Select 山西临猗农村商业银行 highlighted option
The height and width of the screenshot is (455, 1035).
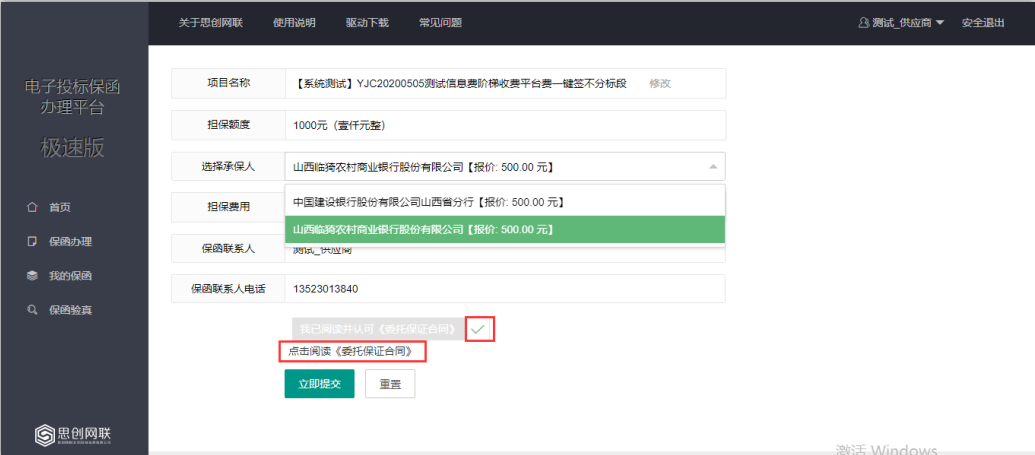coord(505,229)
